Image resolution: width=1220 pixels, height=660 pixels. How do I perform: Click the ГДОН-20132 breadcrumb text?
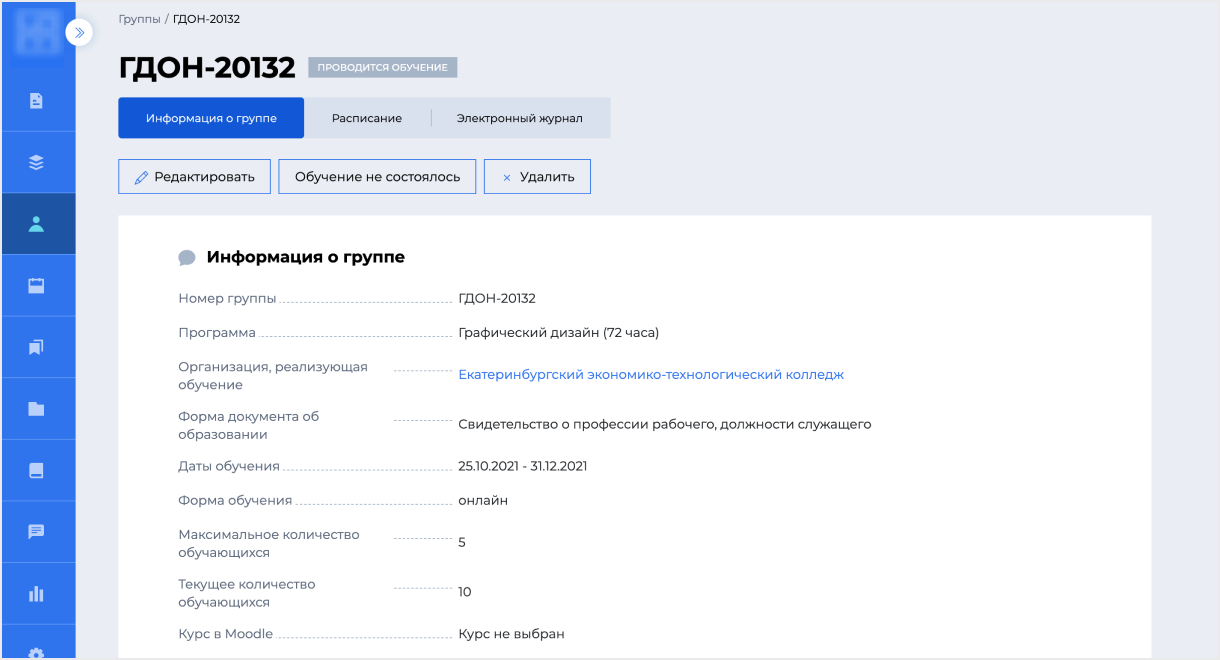click(x=206, y=19)
